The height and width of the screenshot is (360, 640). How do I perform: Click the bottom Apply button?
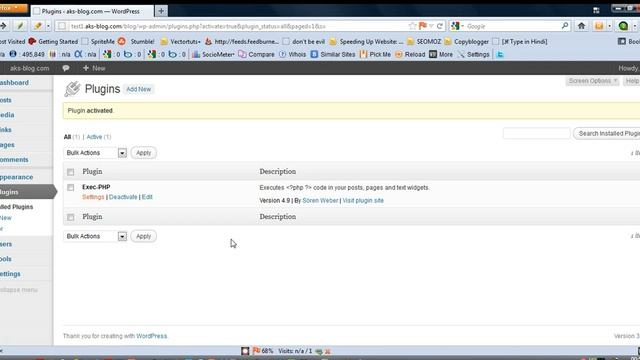[x=143, y=236]
